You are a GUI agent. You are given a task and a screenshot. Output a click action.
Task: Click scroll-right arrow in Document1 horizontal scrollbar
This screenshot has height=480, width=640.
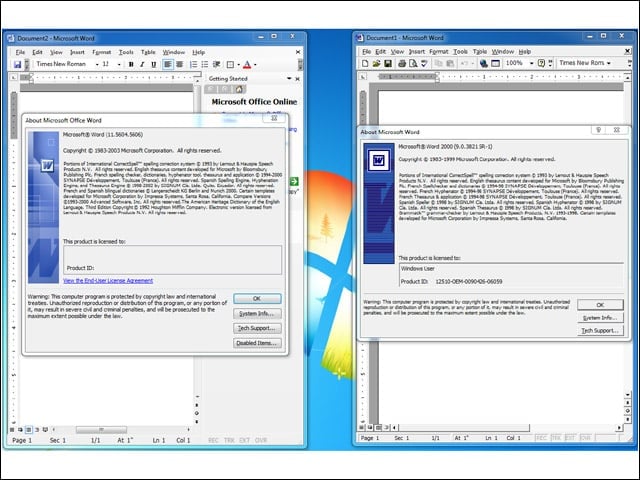(619, 427)
